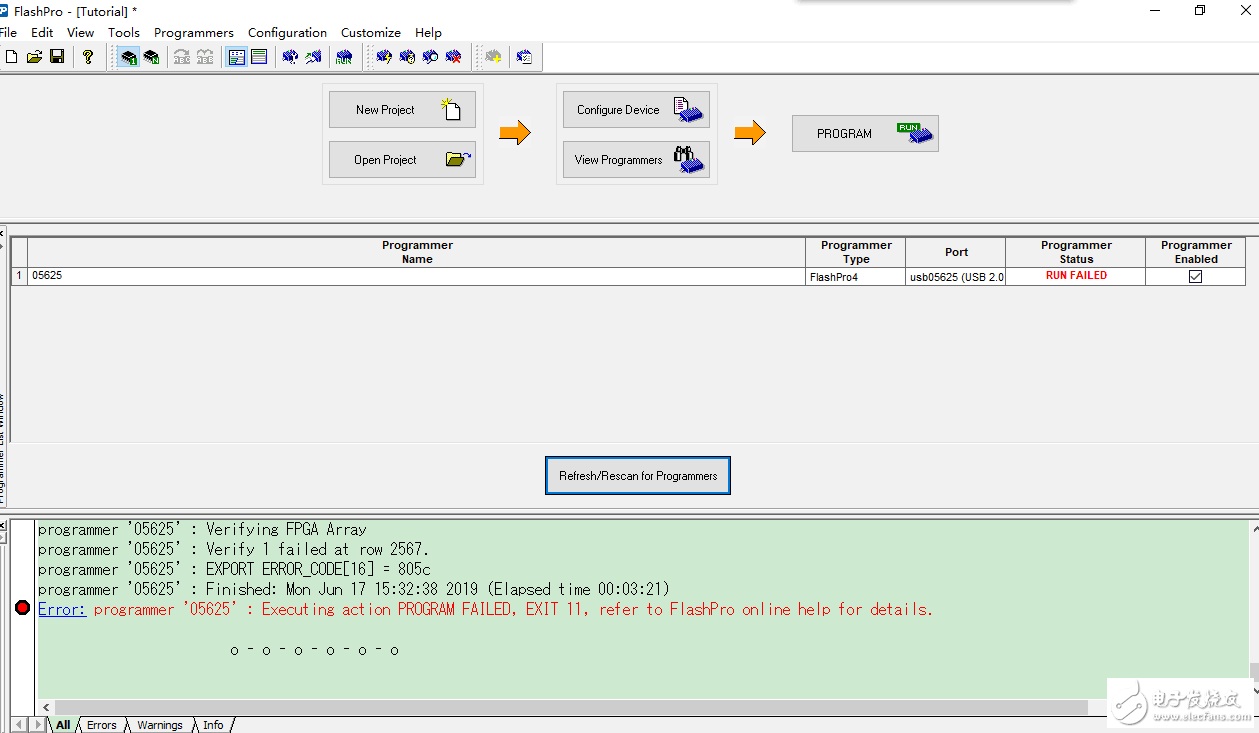Switch to the Info log tab

tap(213, 725)
